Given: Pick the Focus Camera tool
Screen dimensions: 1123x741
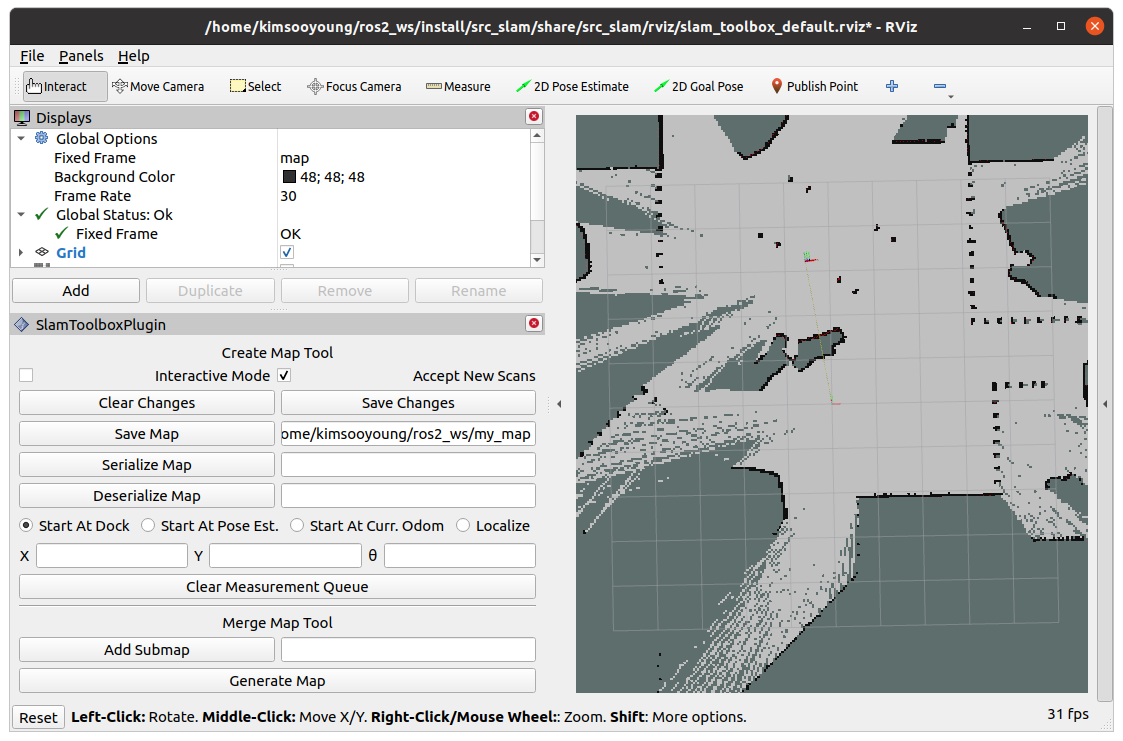Looking at the screenshot, I should coord(355,87).
